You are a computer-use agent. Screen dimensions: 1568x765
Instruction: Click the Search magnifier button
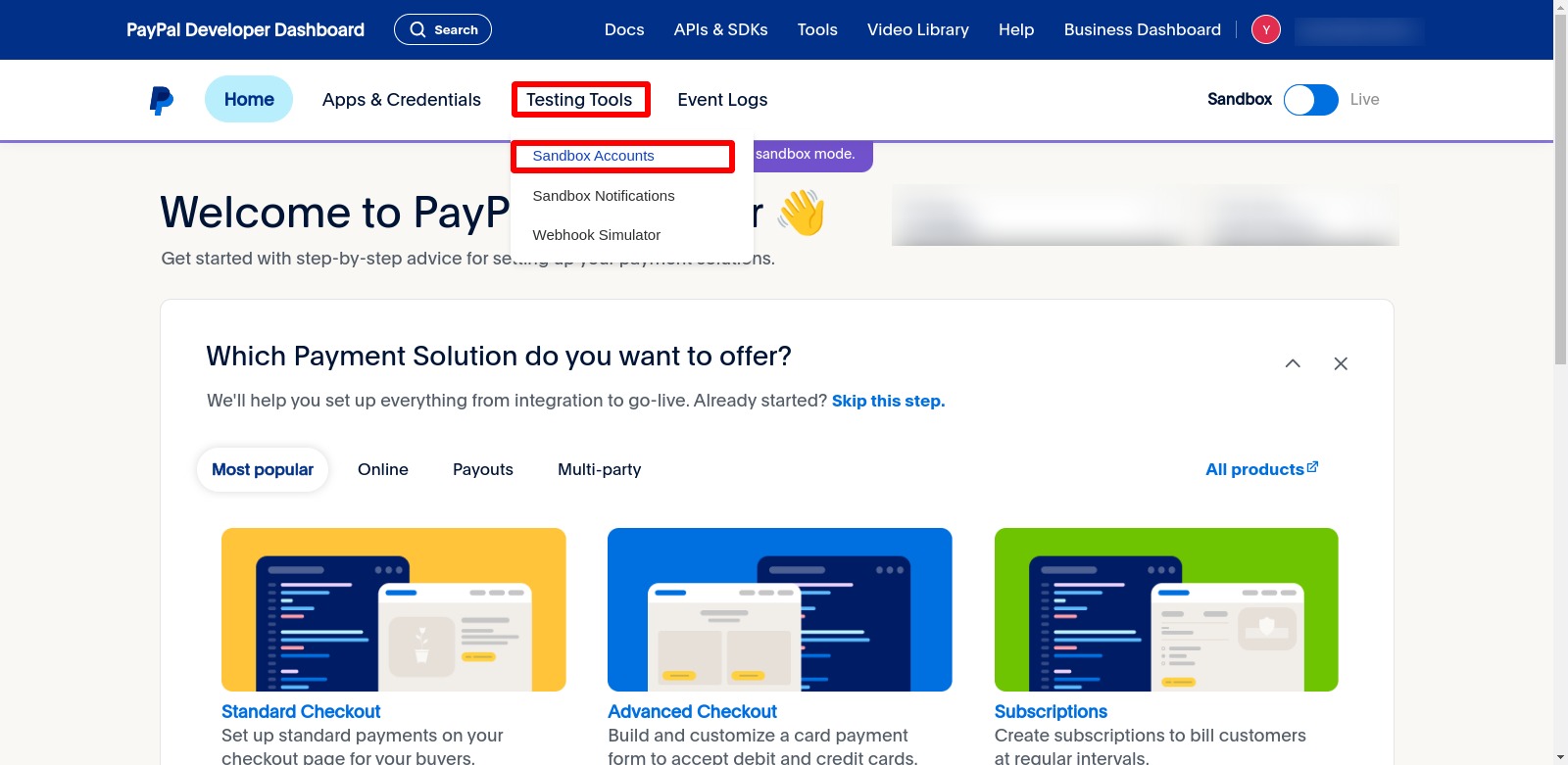(x=443, y=29)
